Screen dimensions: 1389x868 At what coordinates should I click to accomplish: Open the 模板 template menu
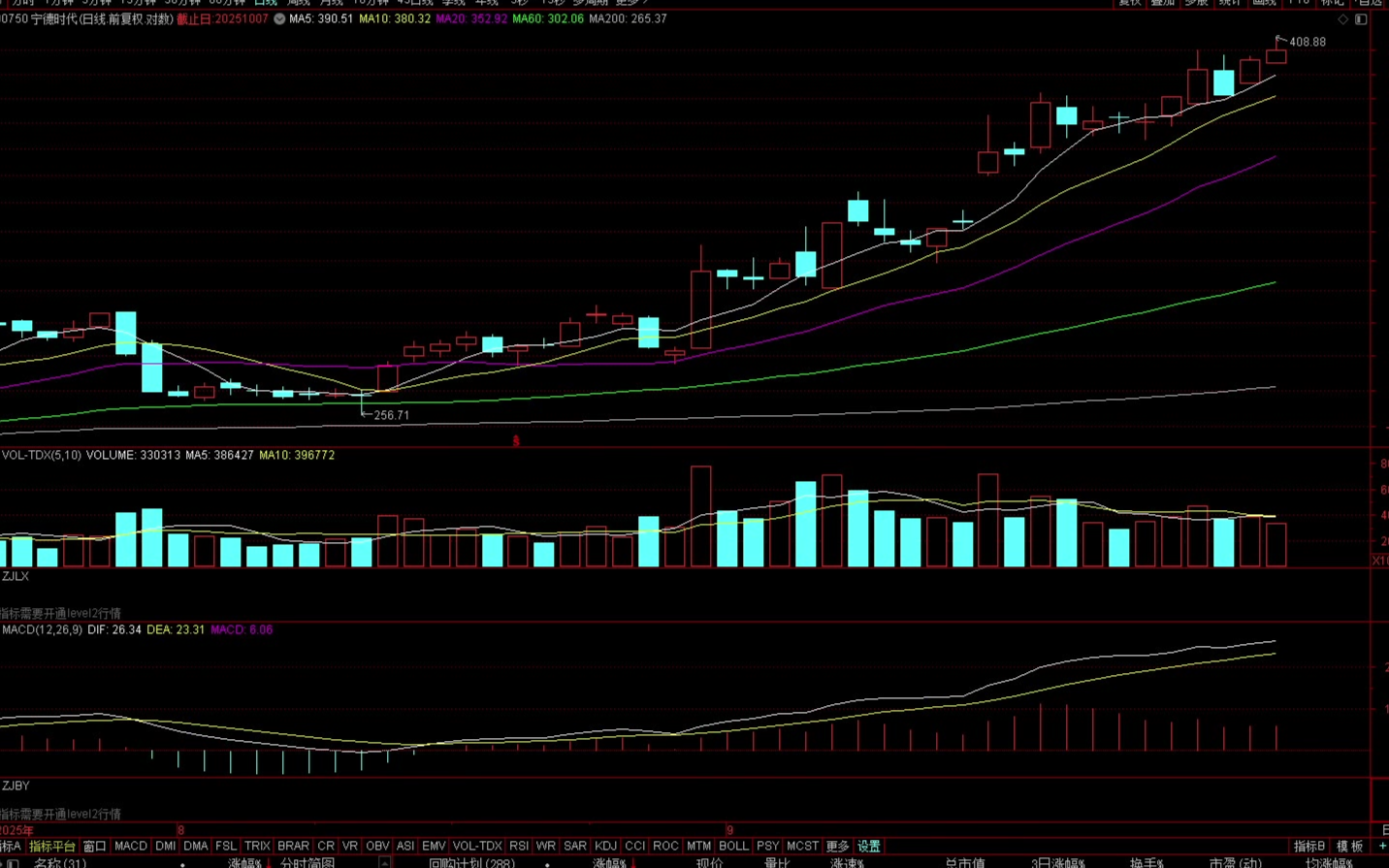(1350, 847)
